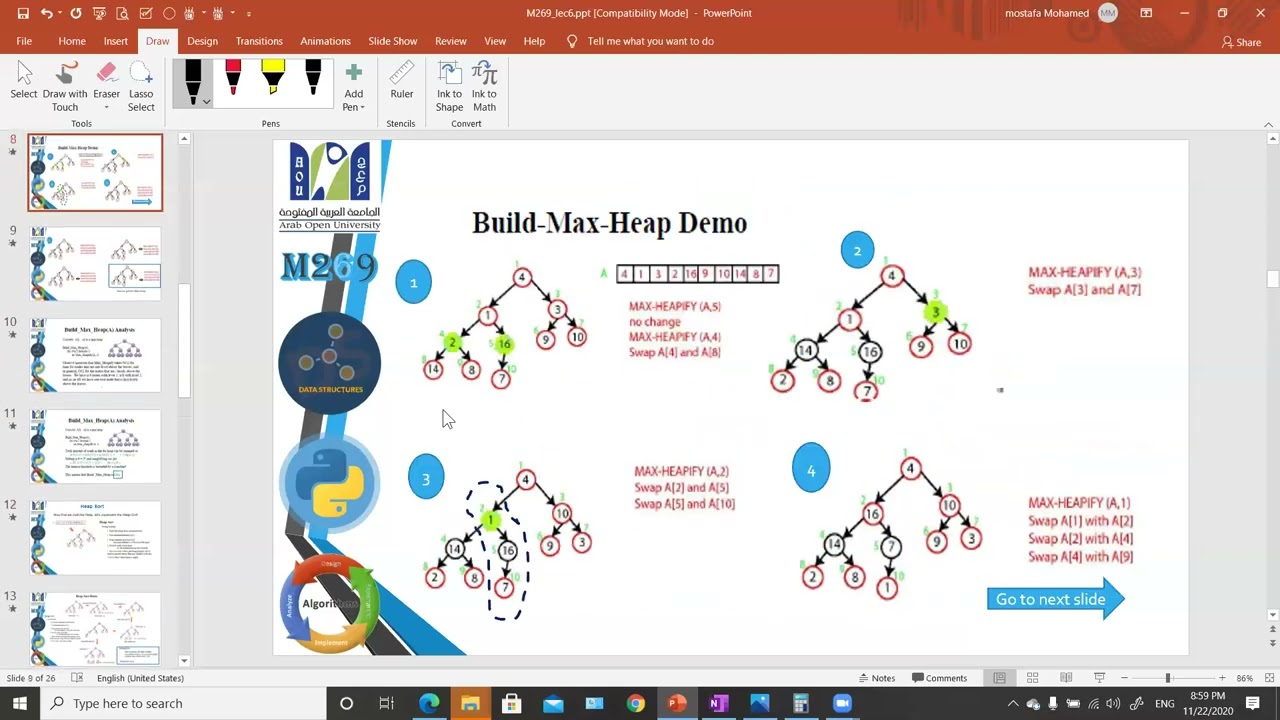Open the Review tab
This screenshot has height=720, width=1280.
[450, 41]
